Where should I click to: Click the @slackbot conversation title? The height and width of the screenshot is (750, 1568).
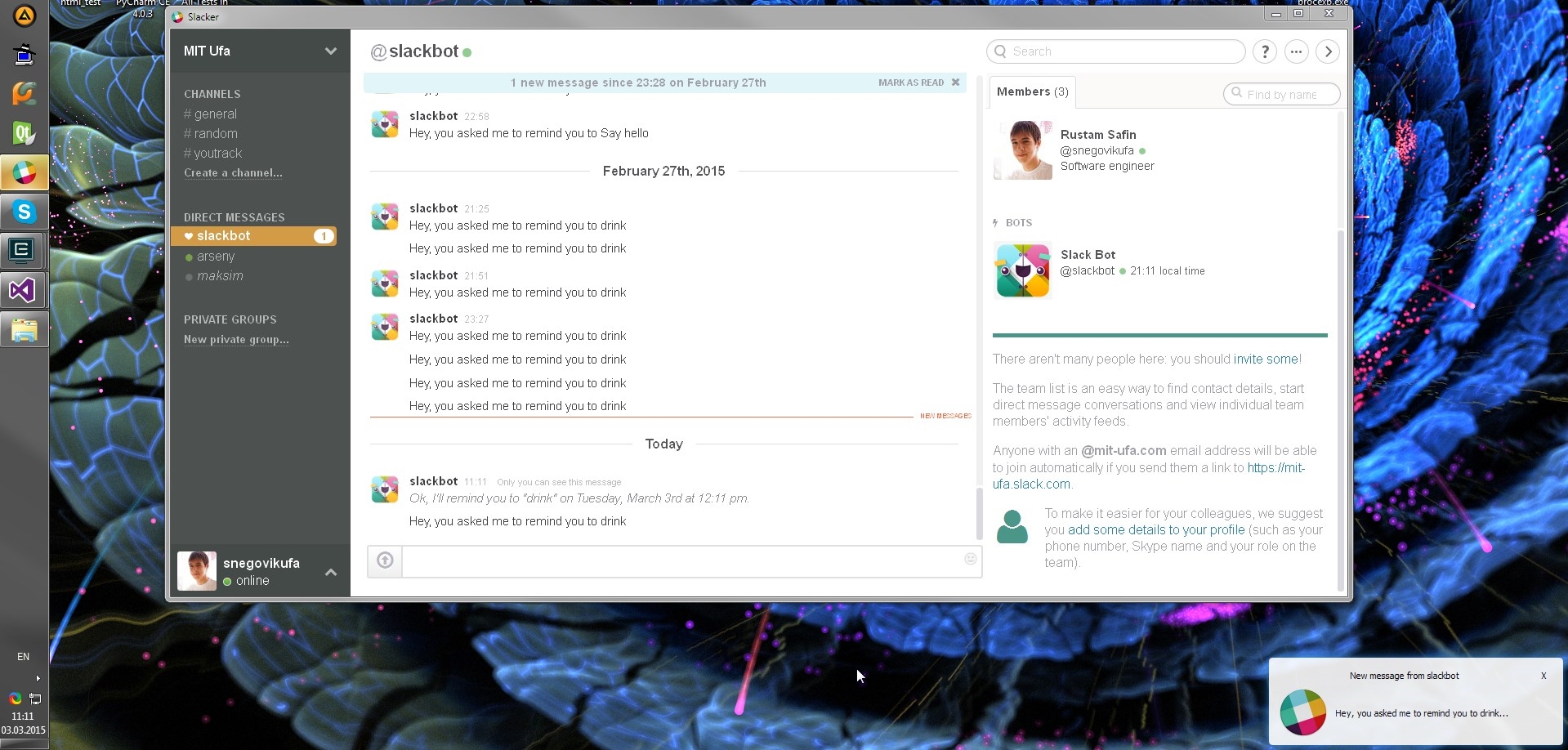(x=414, y=51)
